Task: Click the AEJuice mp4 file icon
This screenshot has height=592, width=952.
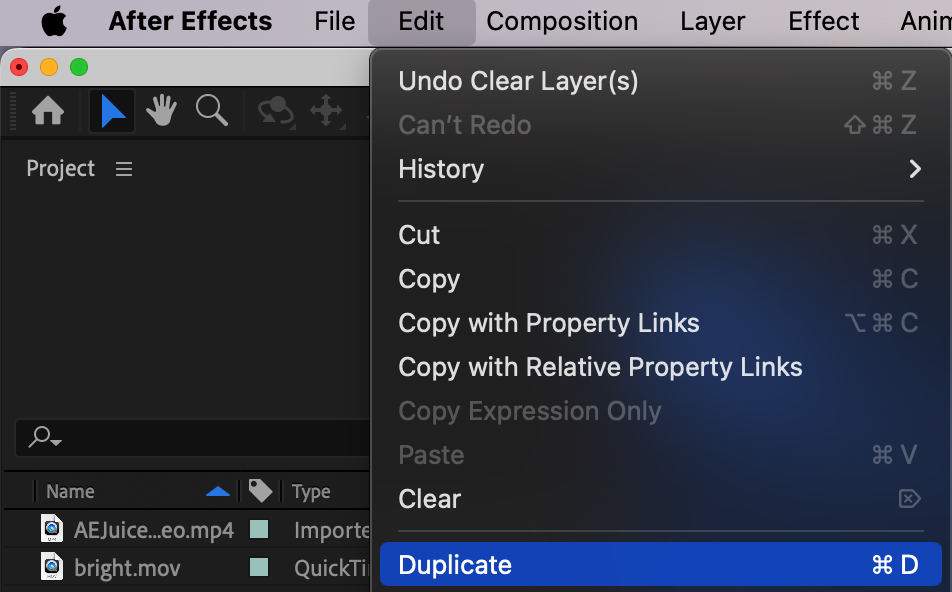Action: pyautogui.click(x=52, y=528)
